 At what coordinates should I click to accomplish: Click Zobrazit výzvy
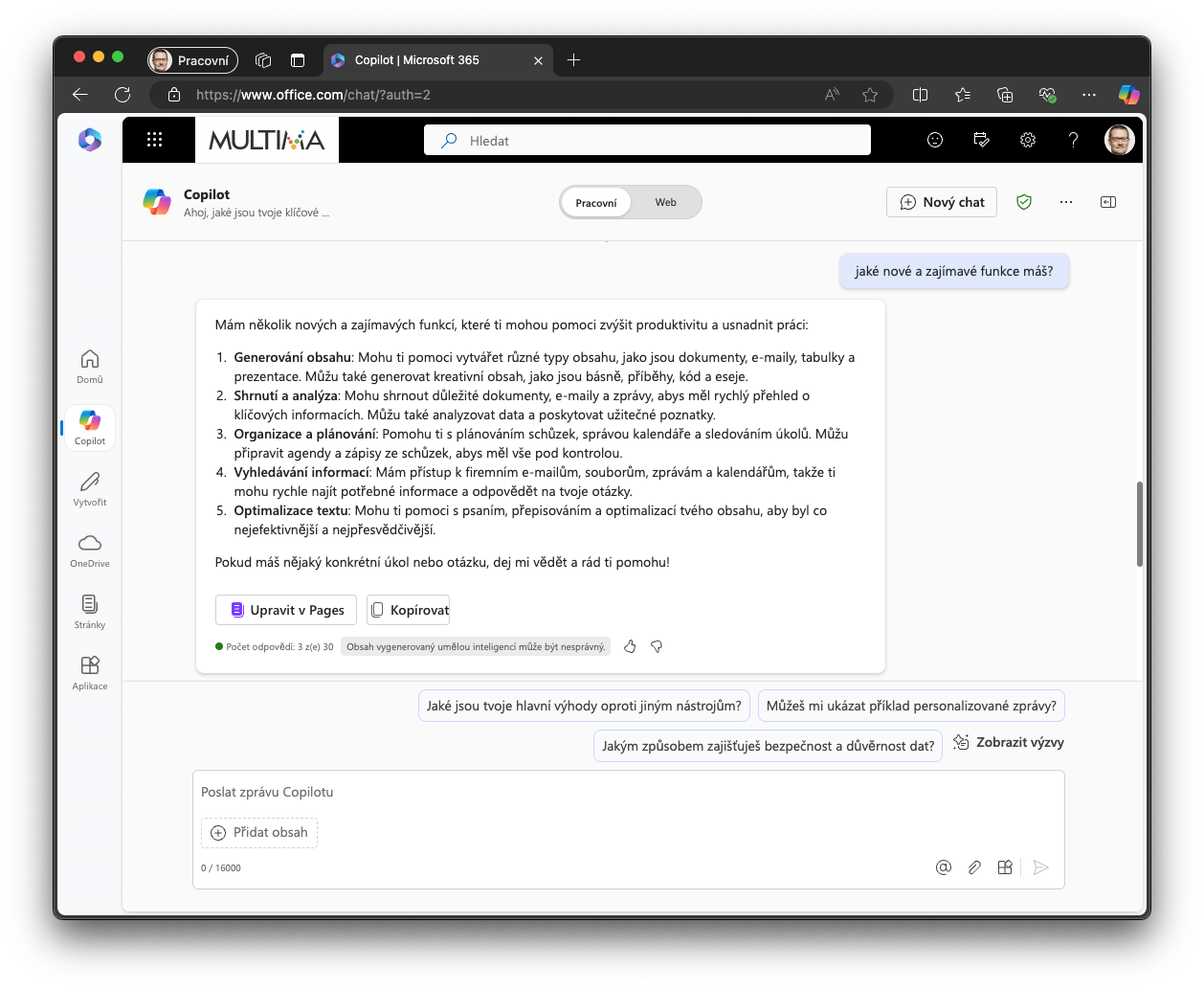pos(1009,742)
